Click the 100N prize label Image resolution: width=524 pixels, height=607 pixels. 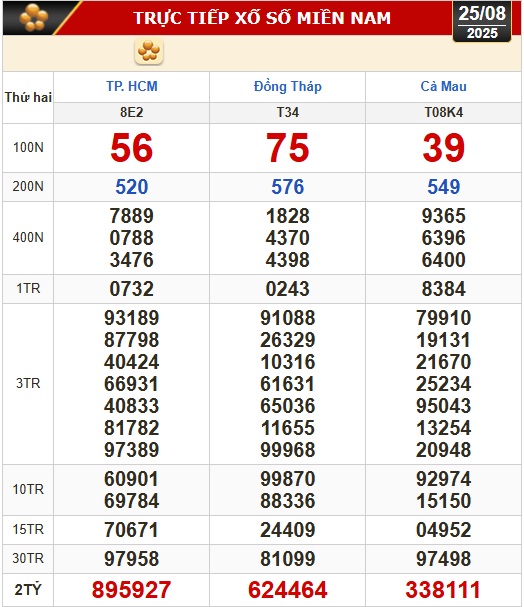[28, 147]
